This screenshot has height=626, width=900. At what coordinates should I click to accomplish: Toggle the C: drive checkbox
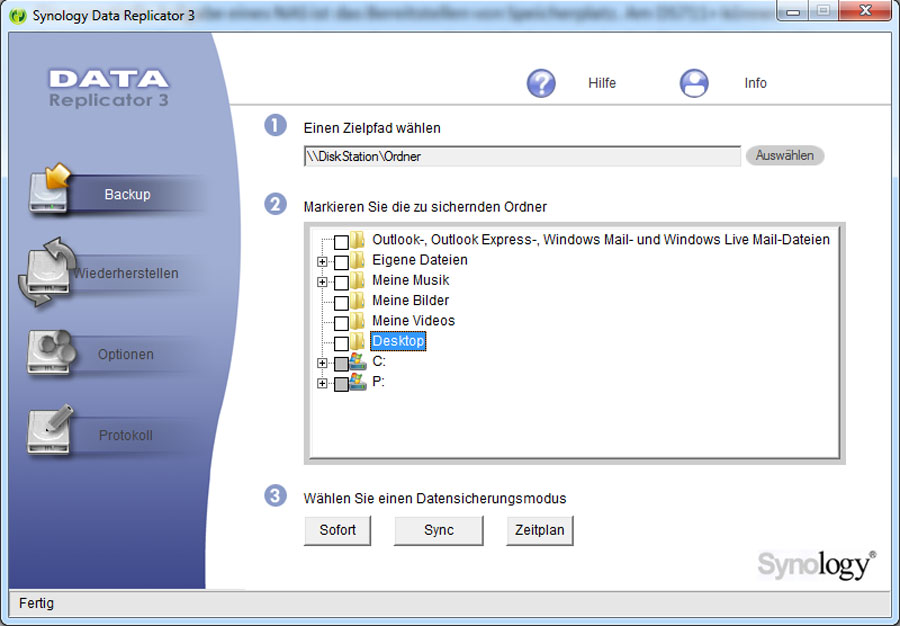coord(341,364)
